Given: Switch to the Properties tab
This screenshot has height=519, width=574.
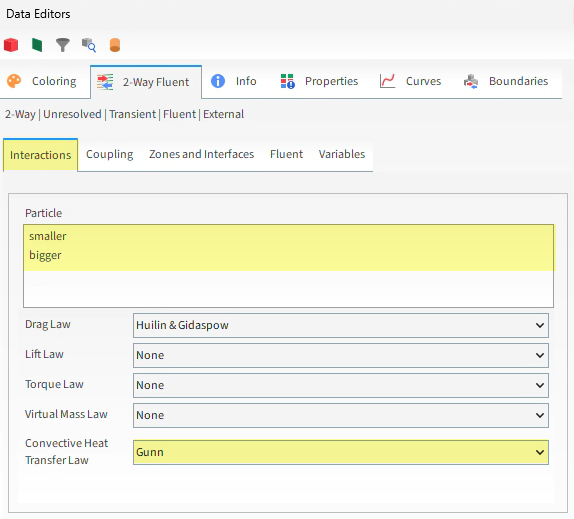Looking at the screenshot, I should 319,81.
